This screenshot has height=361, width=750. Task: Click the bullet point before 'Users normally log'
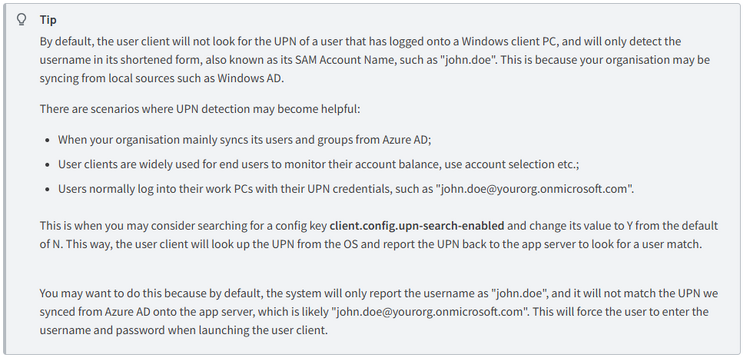pyautogui.click(x=47, y=189)
